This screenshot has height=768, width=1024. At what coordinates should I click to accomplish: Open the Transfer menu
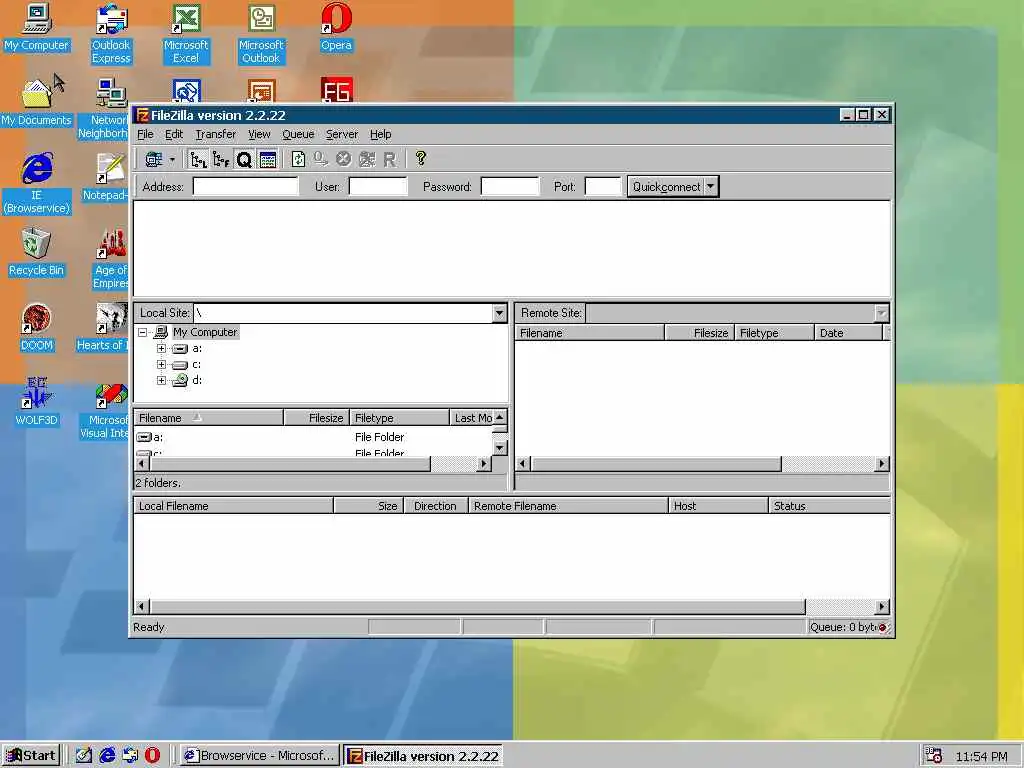click(x=216, y=135)
